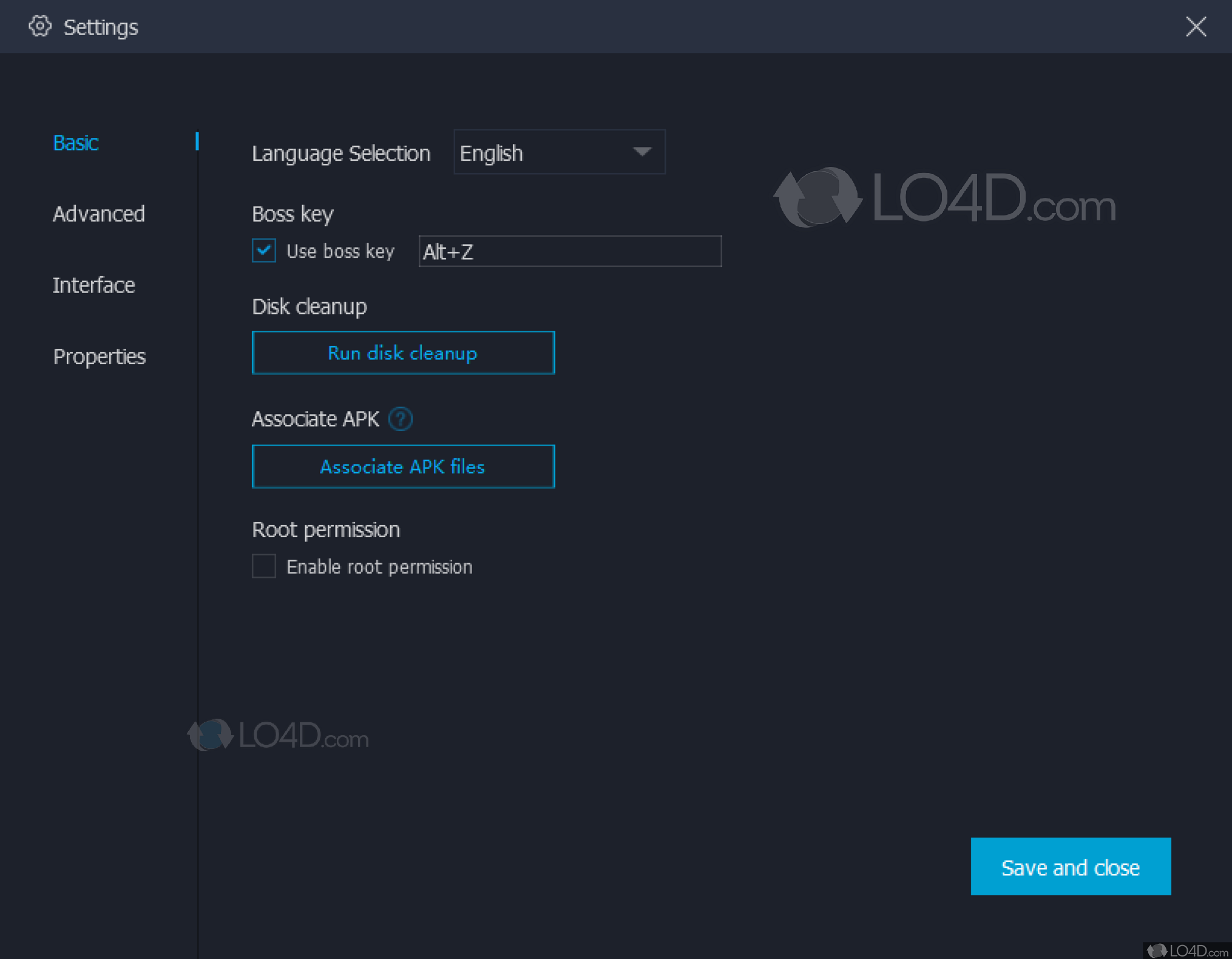Screen dimensions: 1232x959
Task: Click the LO4D.com logo at bottom right corner
Action: click(x=1187, y=951)
